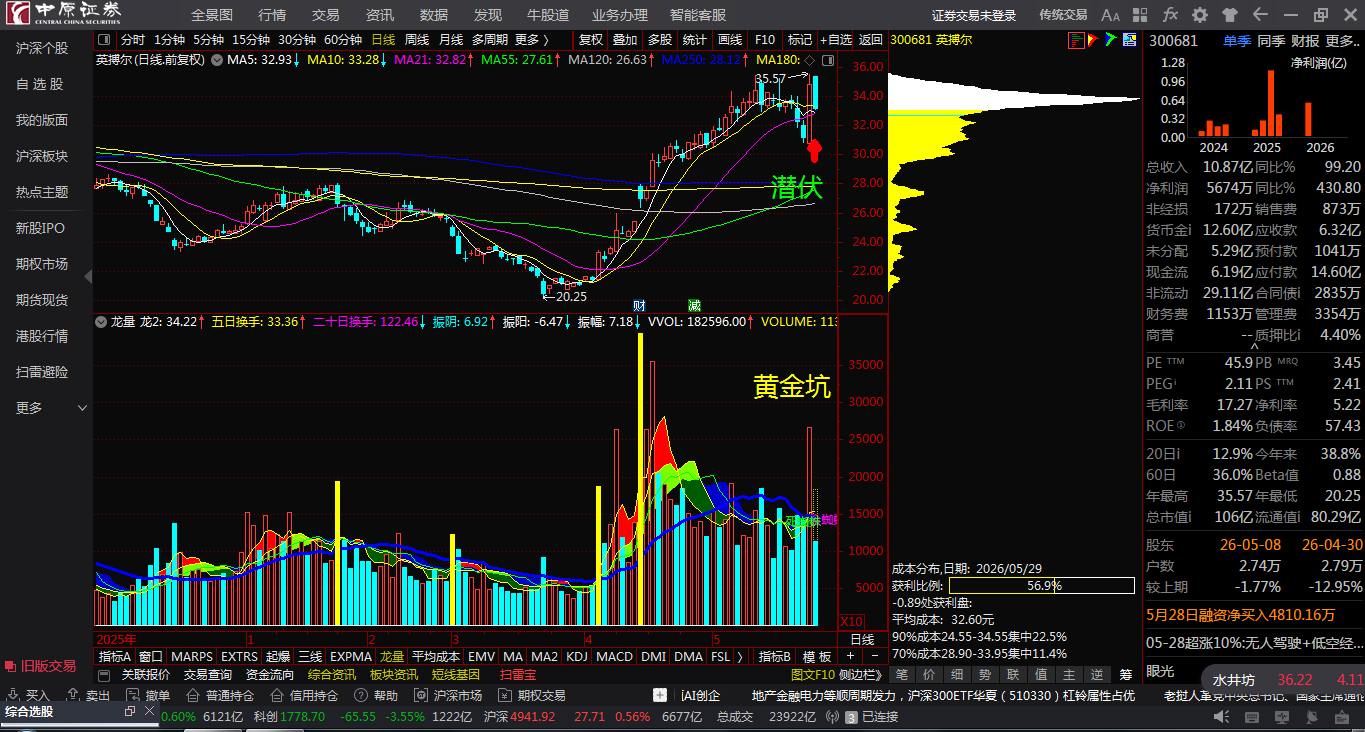Click the X10 volume scale box
This screenshot has width=1365, height=732.
[x=852, y=621]
